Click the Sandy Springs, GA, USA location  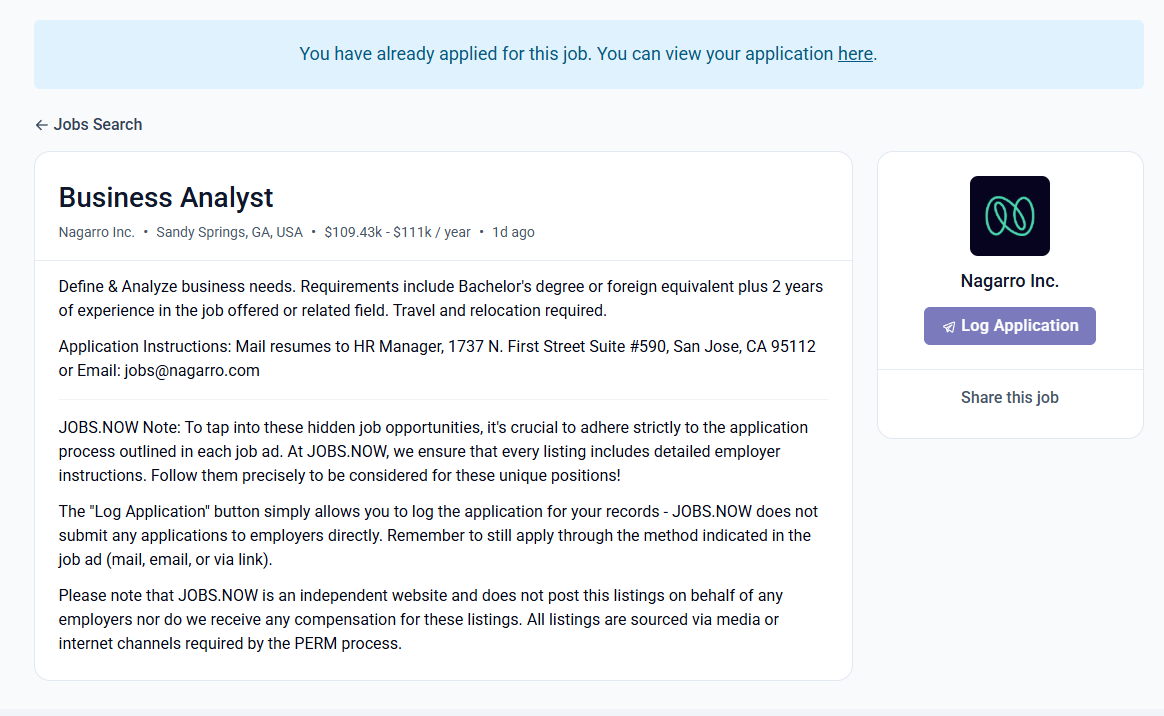229,232
